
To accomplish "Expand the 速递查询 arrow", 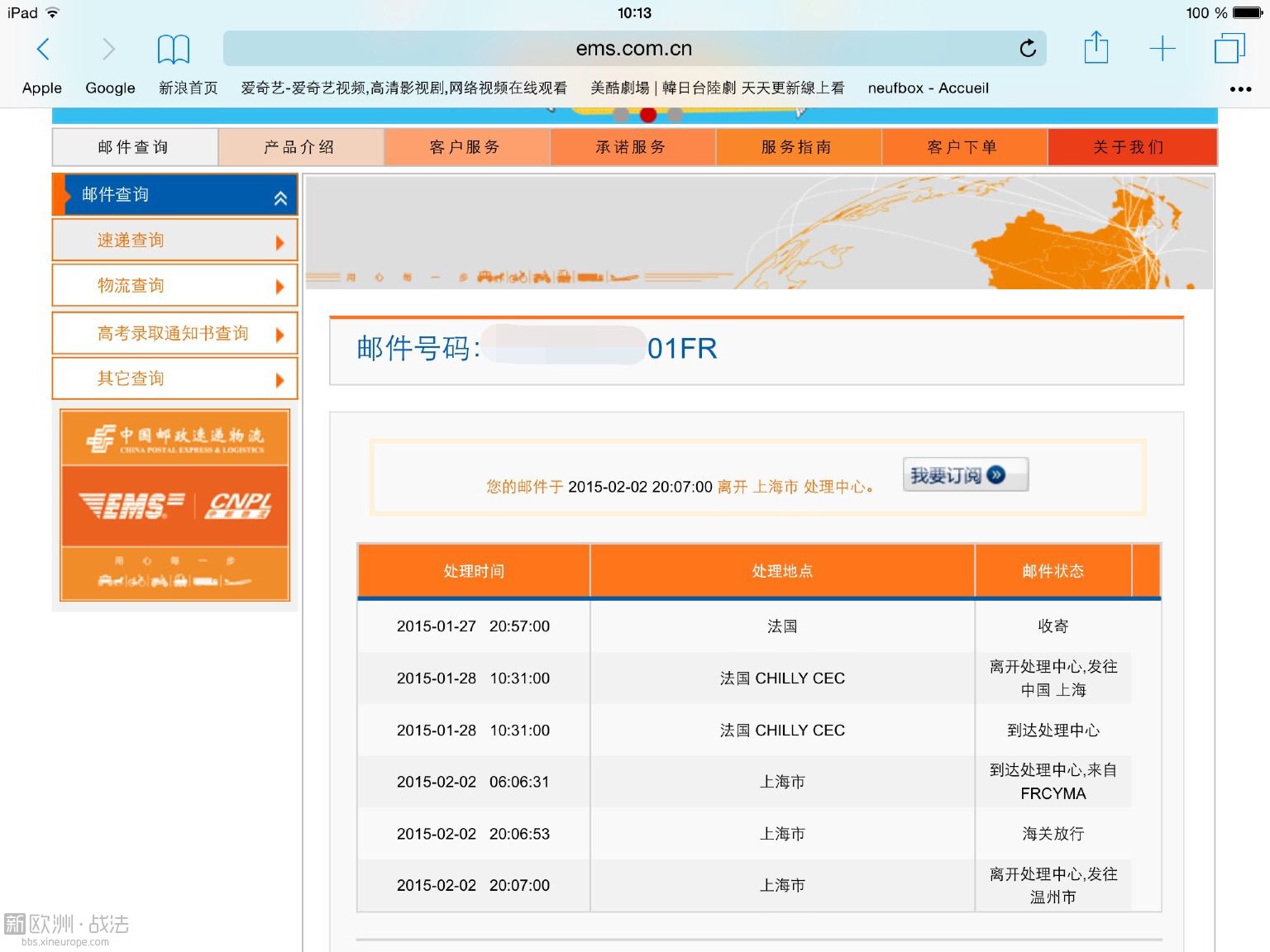I will [279, 243].
